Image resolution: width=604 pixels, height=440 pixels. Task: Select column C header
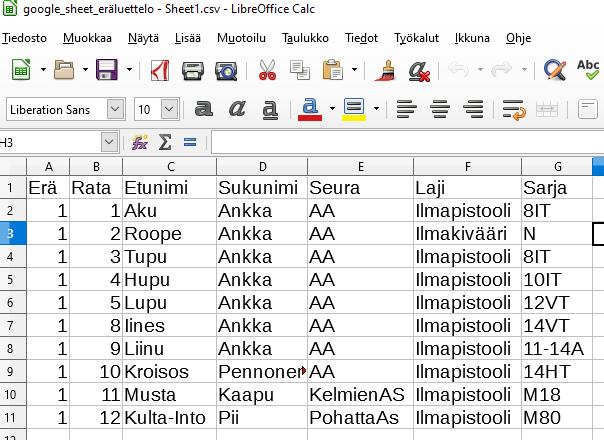tap(169, 166)
